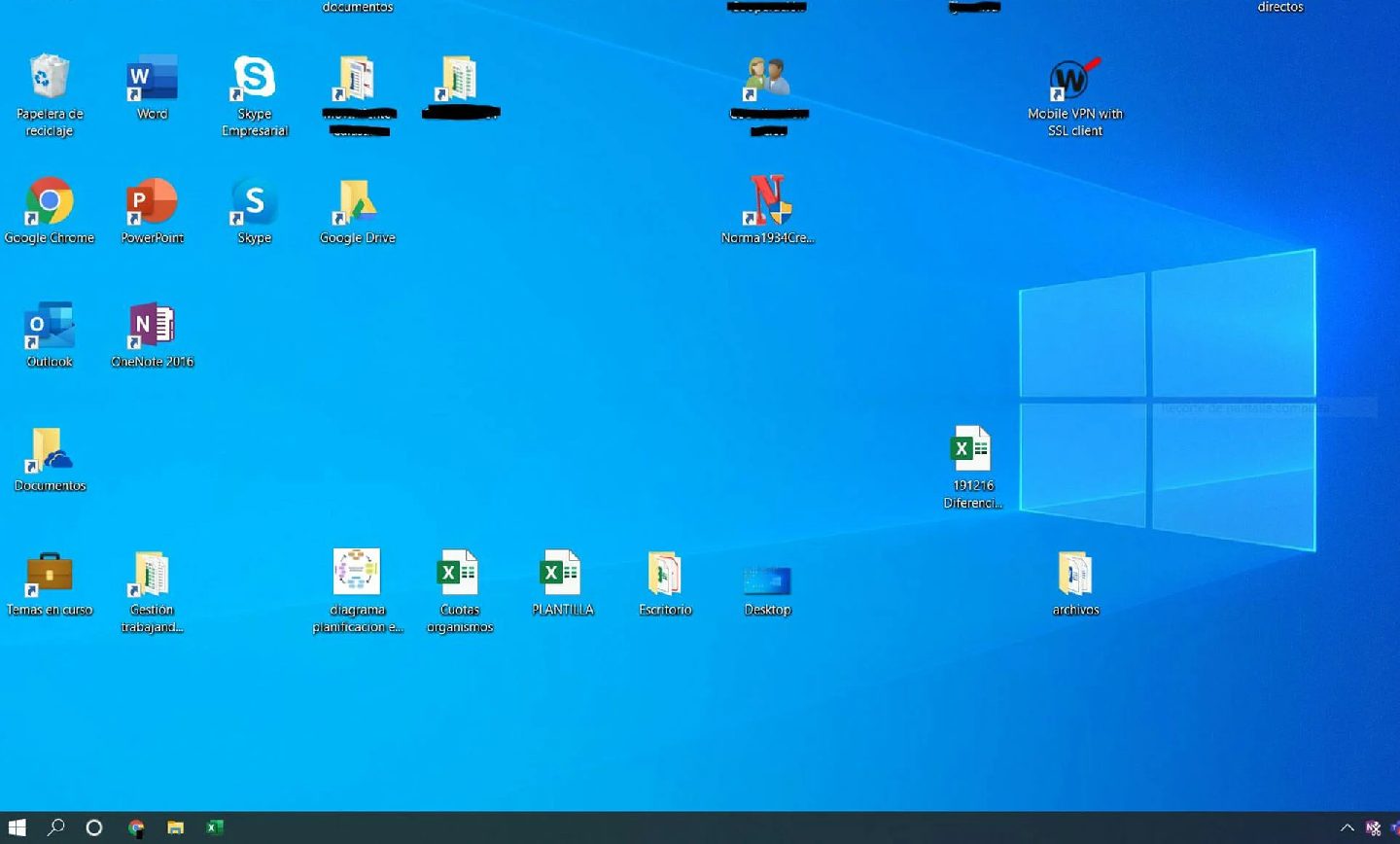Click the Cortana circle on taskbar
This screenshot has height=844, width=1400.
click(x=94, y=827)
